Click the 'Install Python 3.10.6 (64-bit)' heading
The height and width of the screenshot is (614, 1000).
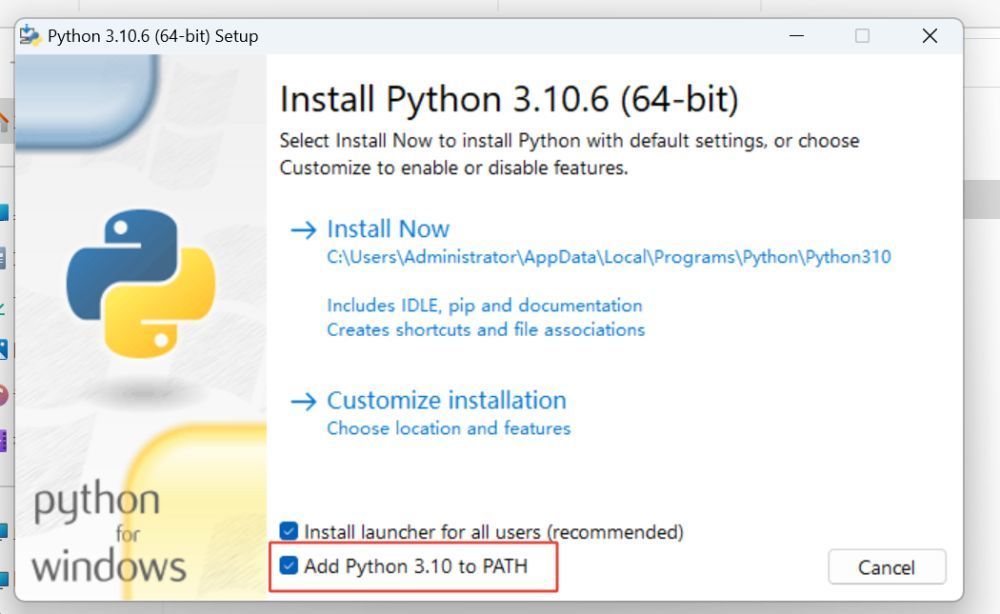(509, 99)
